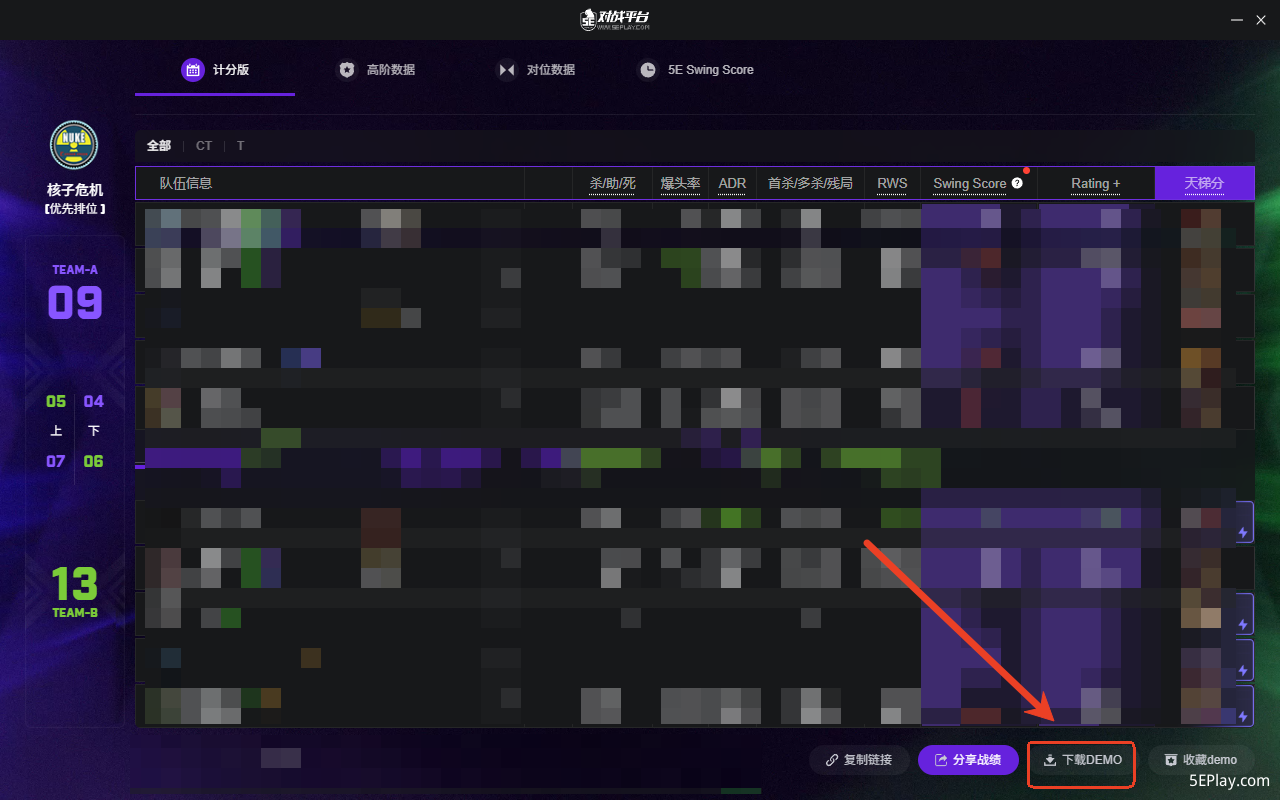The image size is (1280, 800).
Task: Open the 对位数据 matchup tab
Action: click(x=536, y=70)
